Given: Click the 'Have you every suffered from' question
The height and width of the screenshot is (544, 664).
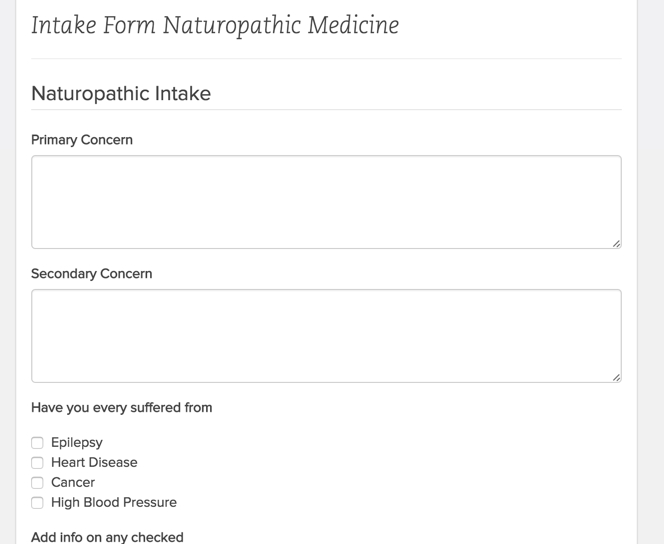Looking at the screenshot, I should point(122,408).
